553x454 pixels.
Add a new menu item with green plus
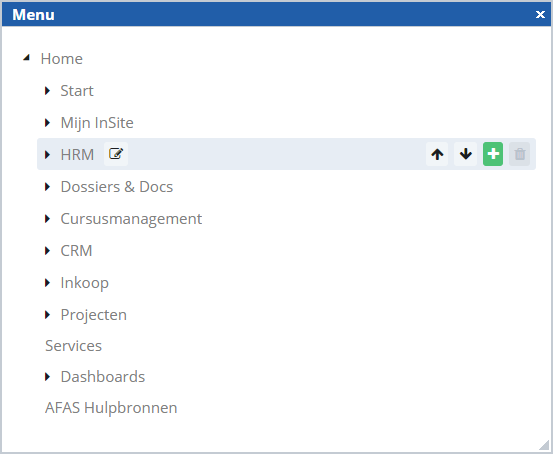[x=493, y=154]
